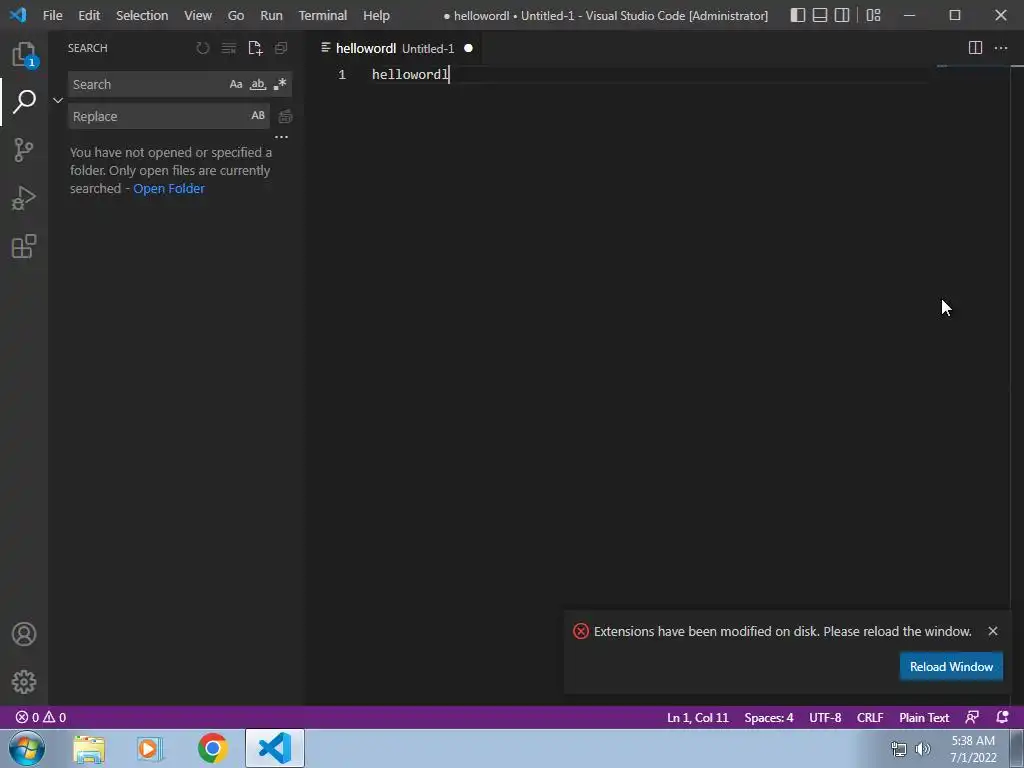The height and width of the screenshot is (768, 1024).
Task: Open Windows Media Player from taskbar
Action: click(150, 748)
